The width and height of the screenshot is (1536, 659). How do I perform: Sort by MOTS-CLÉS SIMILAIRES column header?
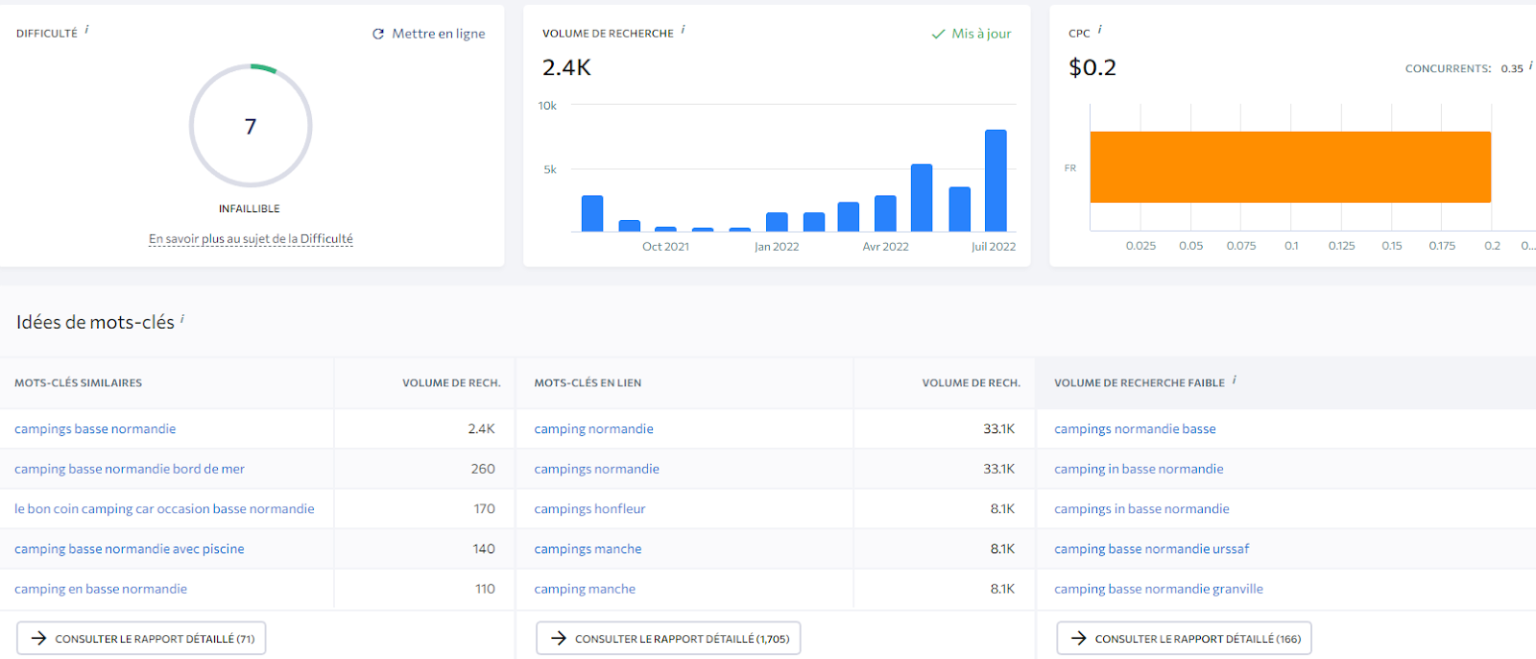coord(78,383)
